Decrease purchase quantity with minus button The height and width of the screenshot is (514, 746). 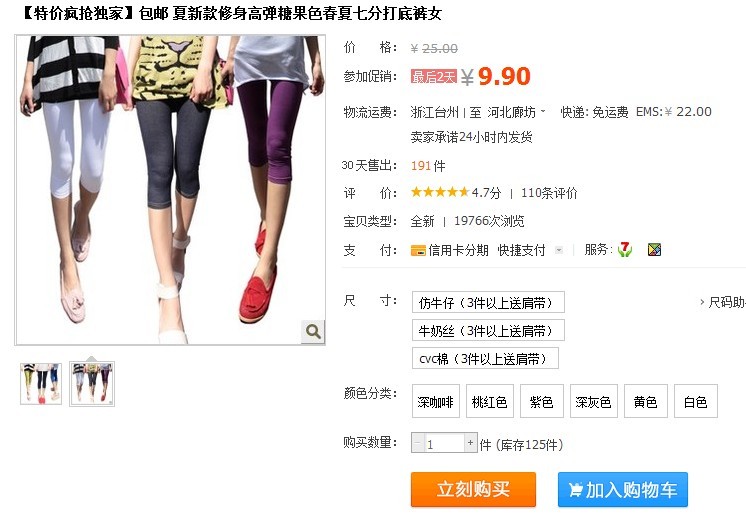coord(417,443)
